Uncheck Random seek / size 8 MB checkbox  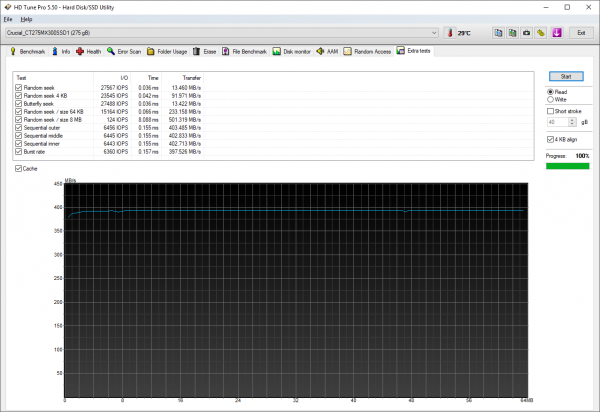tap(18, 120)
